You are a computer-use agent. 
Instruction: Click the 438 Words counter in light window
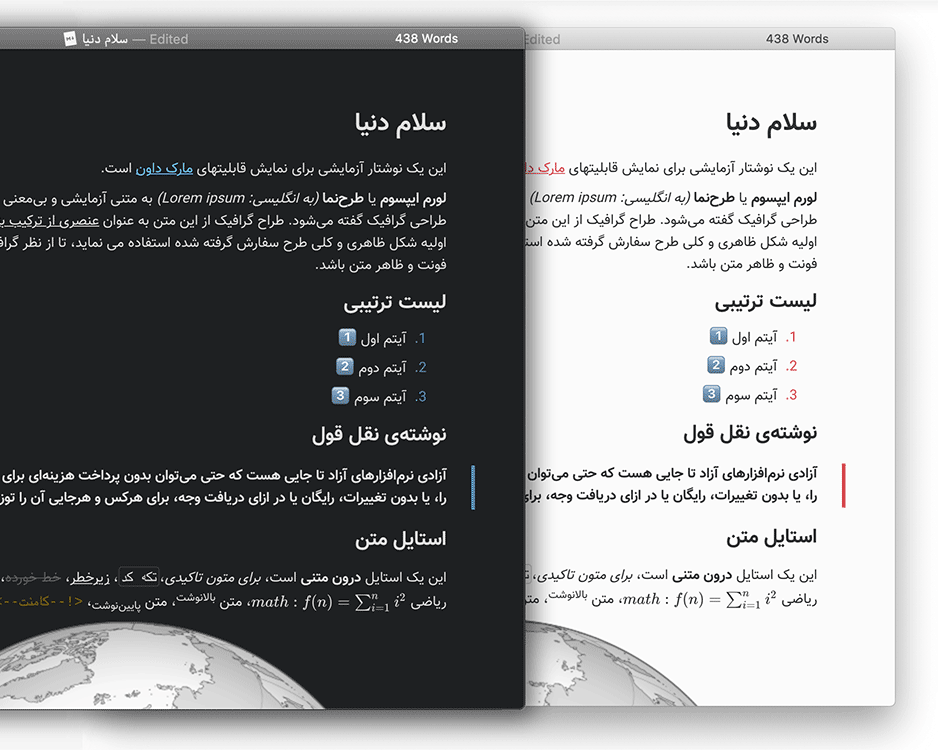[797, 39]
